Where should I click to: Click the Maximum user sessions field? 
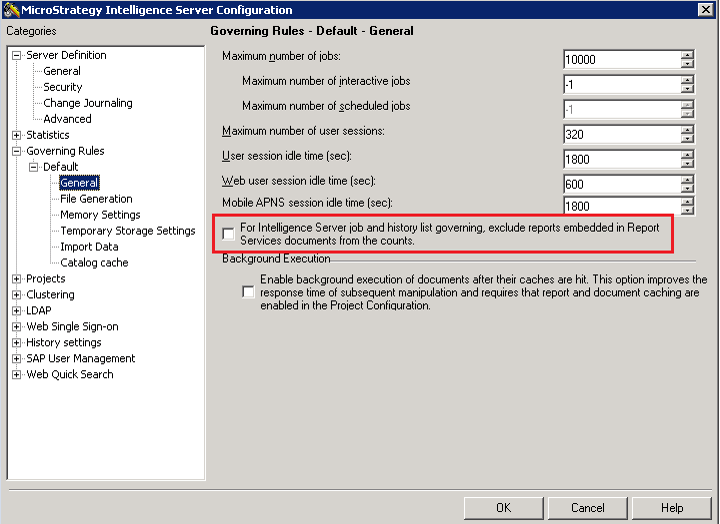tap(622, 135)
